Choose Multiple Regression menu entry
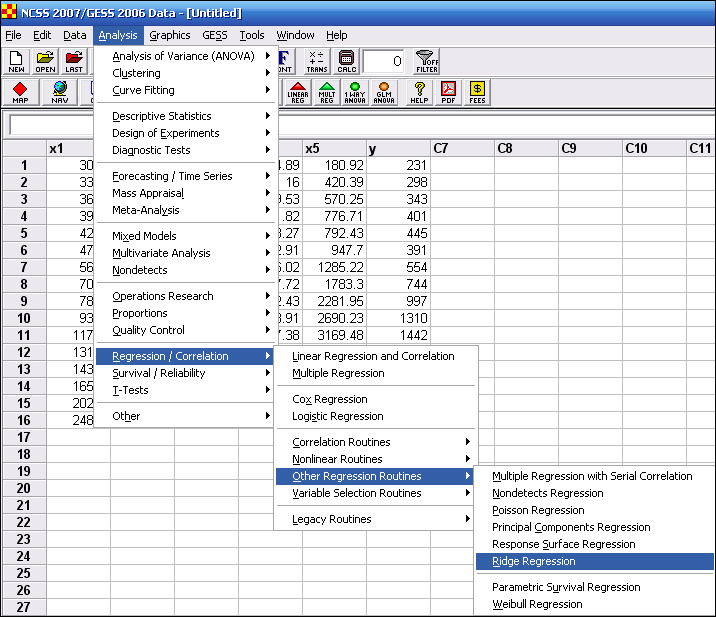 point(338,374)
